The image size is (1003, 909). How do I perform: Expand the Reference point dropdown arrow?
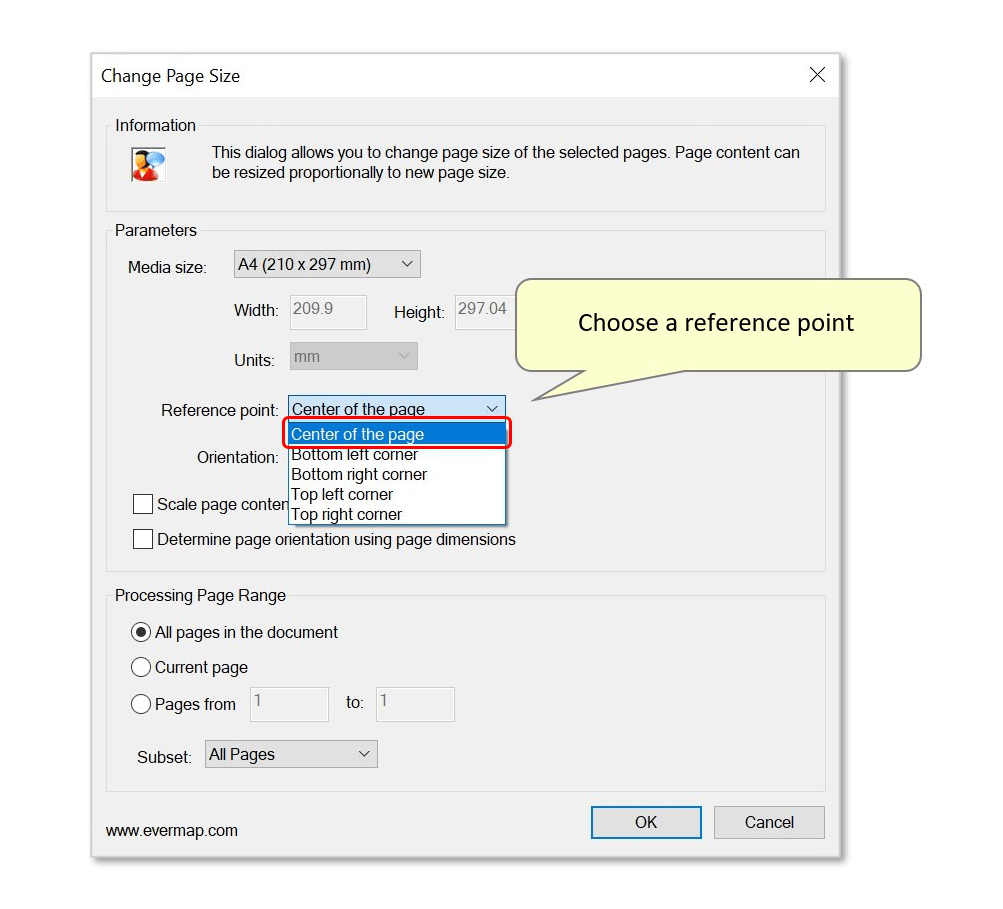click(x=492, y=408)
